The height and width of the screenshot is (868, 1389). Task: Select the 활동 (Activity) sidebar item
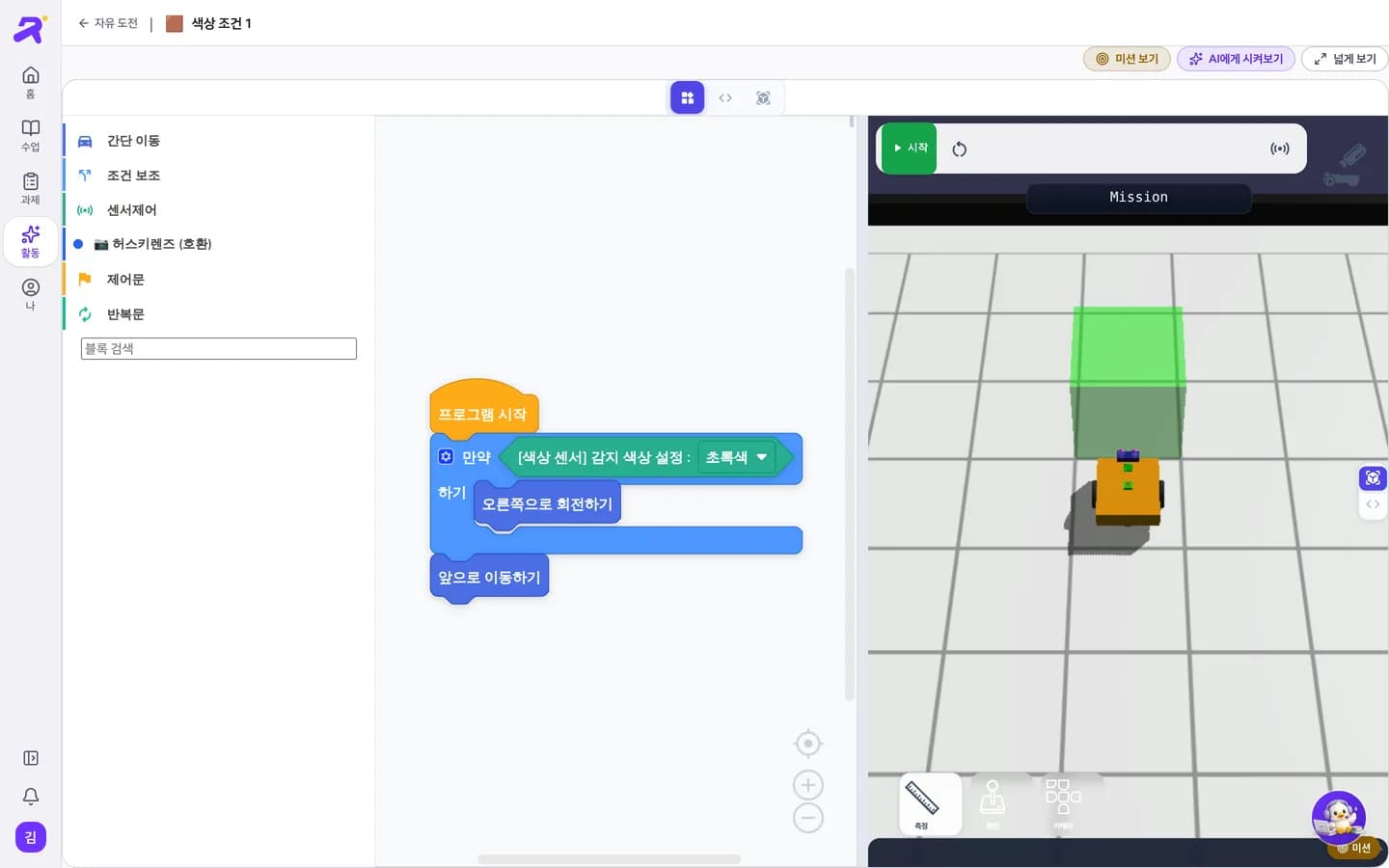click(31, 241)
